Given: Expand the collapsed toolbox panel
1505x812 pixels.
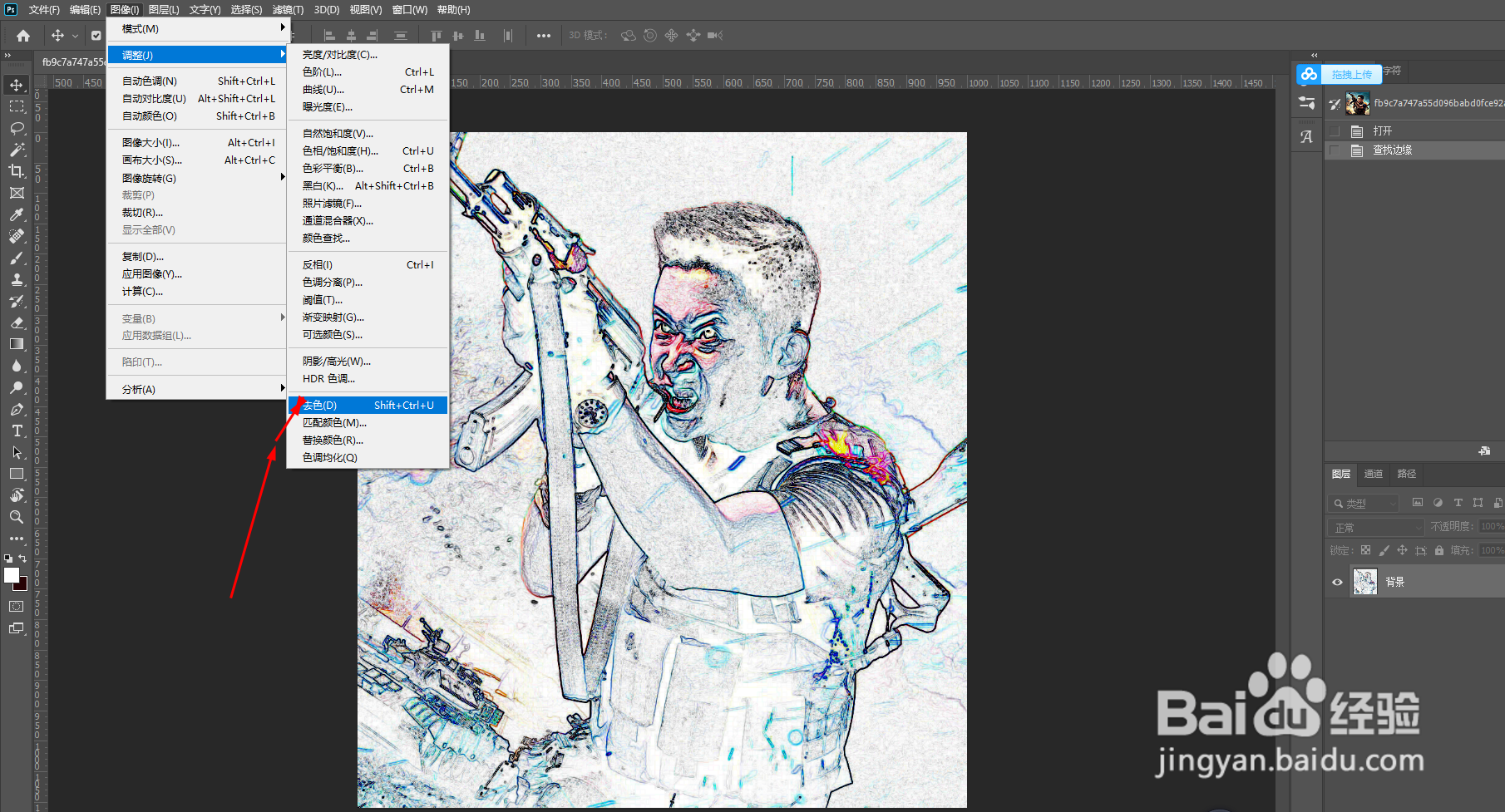Looking at the screenshot, I should [x=7, y=56].
